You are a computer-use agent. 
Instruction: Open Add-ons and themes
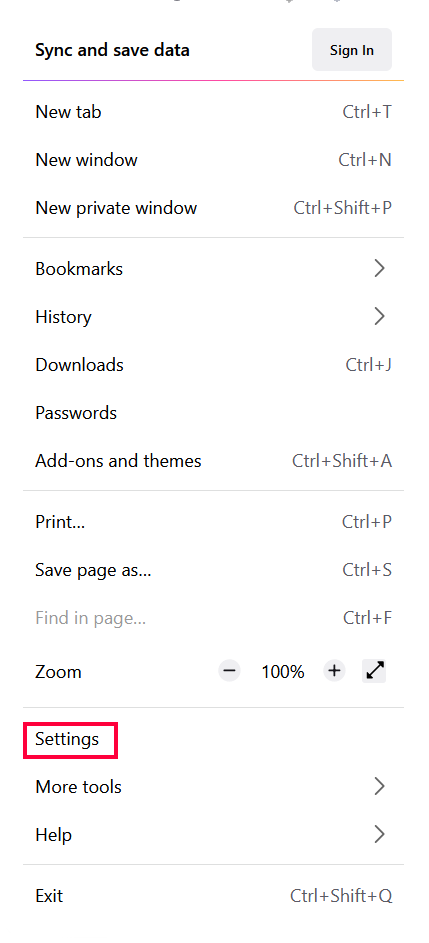[214, 461]
